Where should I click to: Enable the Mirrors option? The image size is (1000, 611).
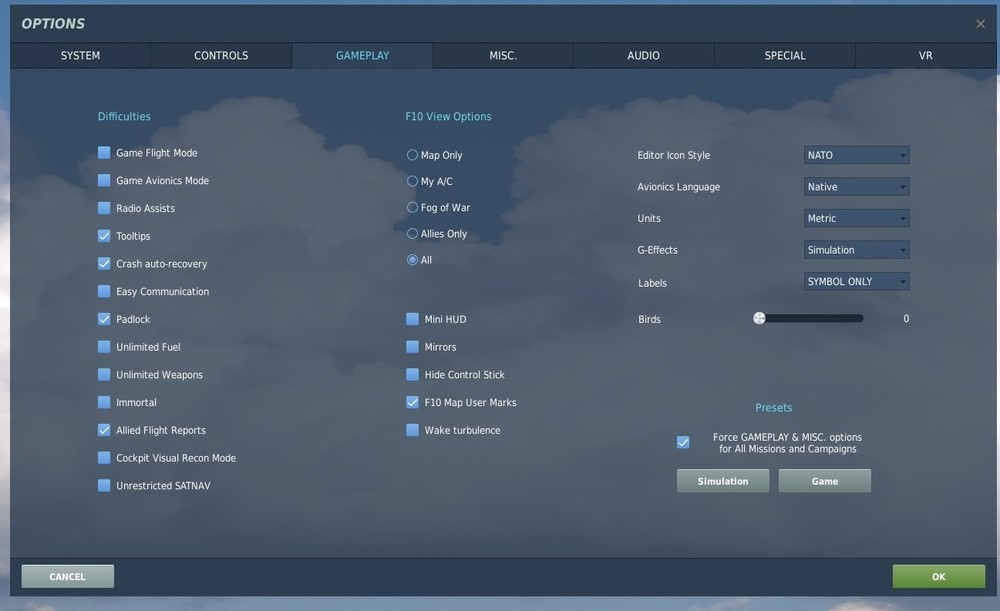pos(412,346)
